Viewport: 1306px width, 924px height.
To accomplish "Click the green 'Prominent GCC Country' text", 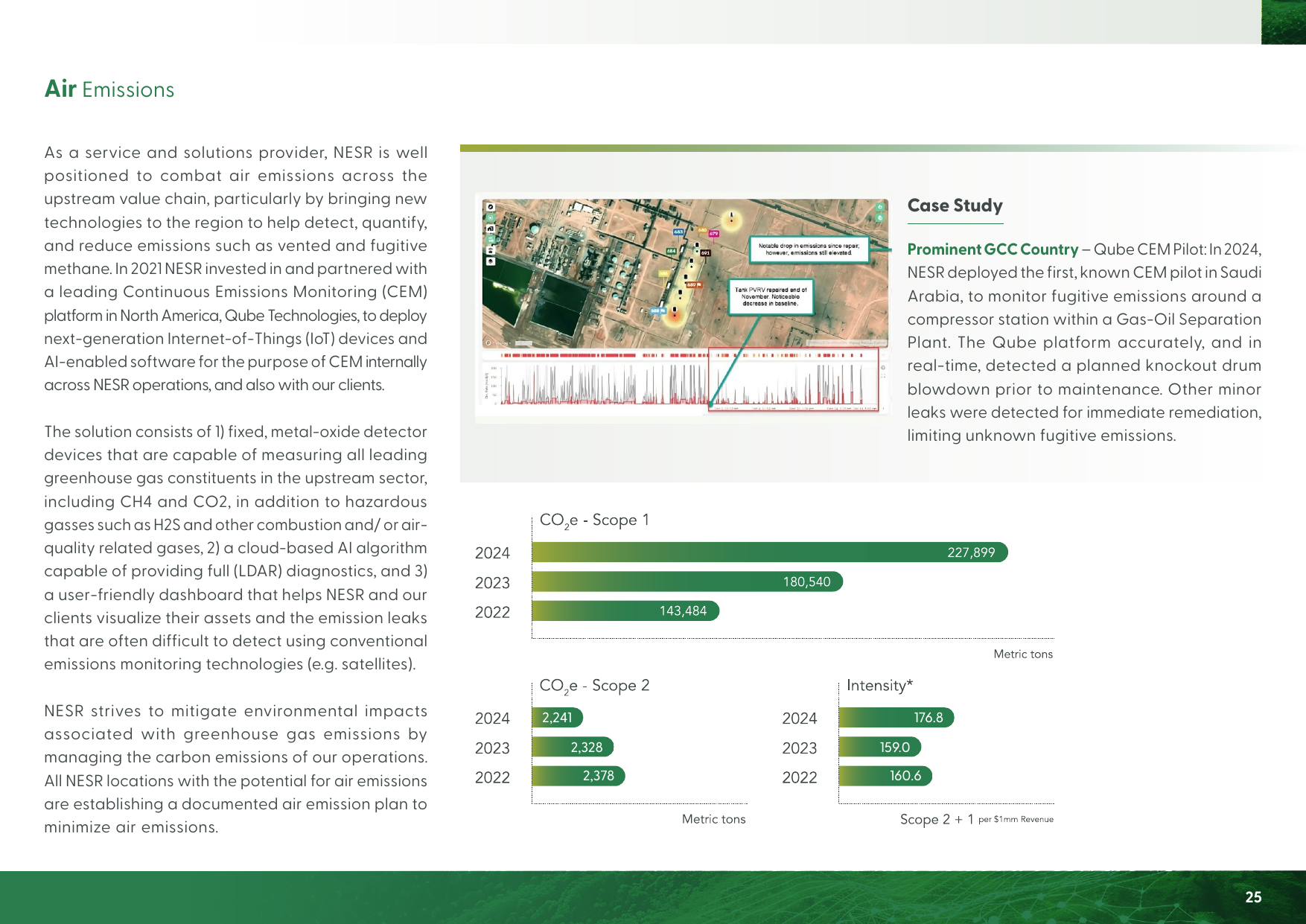I will (x=993, y=249).
